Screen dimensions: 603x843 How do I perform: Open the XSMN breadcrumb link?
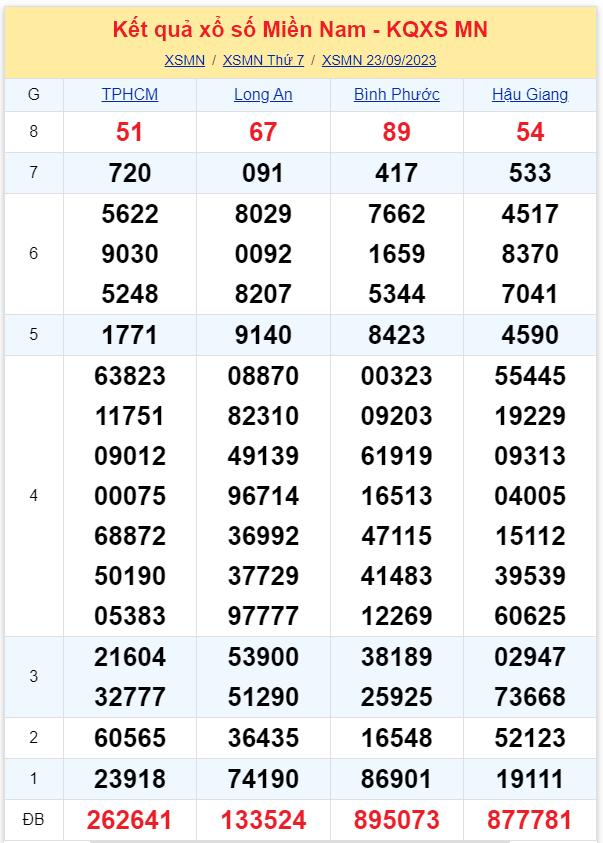click(x=184, y=60)
